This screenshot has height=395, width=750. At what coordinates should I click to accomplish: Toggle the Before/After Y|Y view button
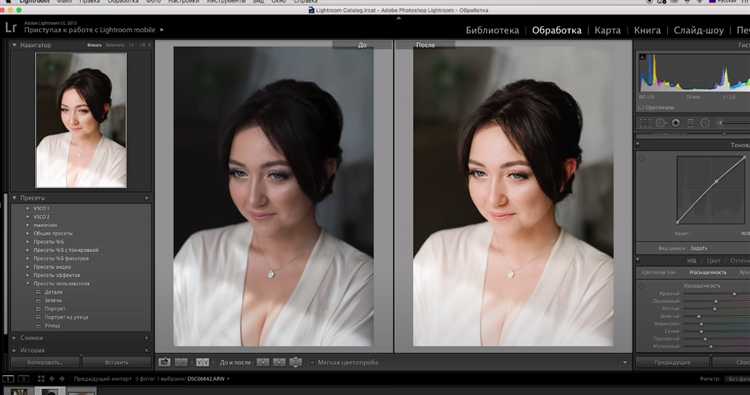click(x=202, y=362)
